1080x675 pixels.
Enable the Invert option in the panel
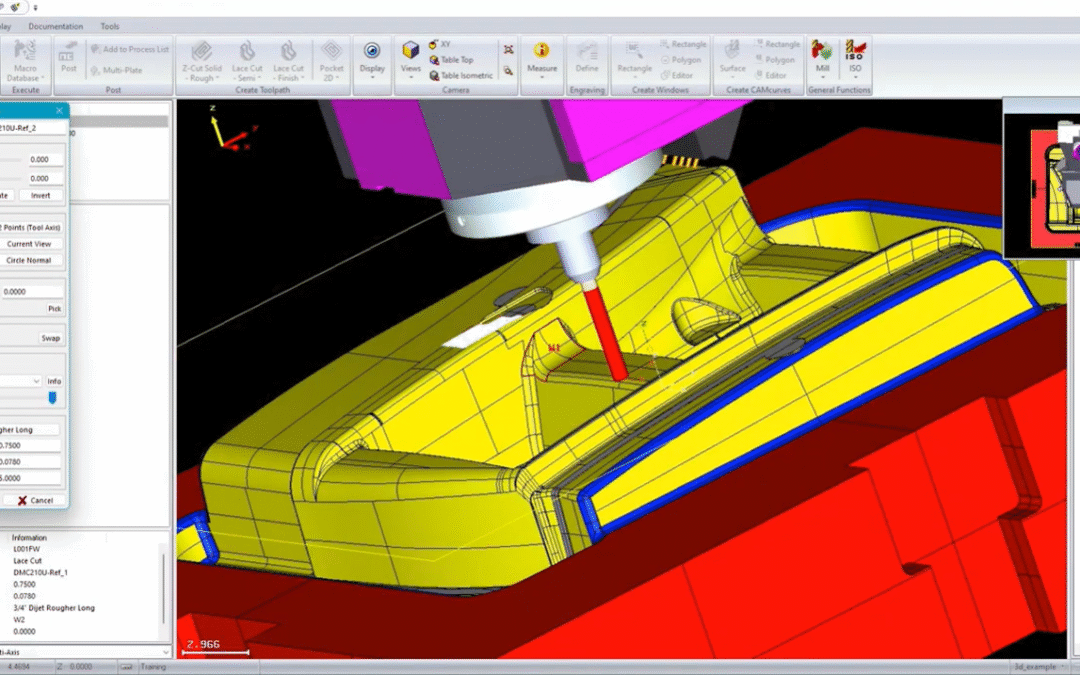[42, 194]
